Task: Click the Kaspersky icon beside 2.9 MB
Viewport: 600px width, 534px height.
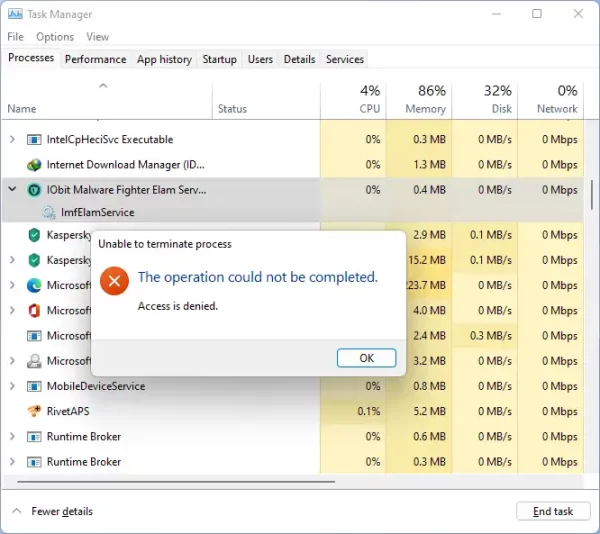Action: [34, 235]
